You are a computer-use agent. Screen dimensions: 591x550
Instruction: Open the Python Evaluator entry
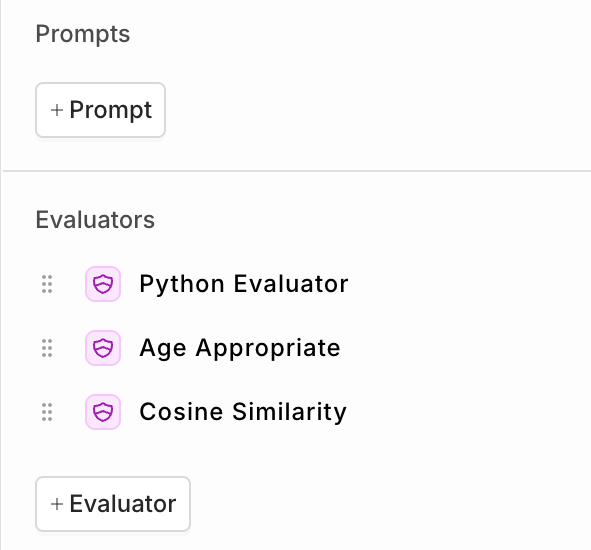(x=244, y=284)
